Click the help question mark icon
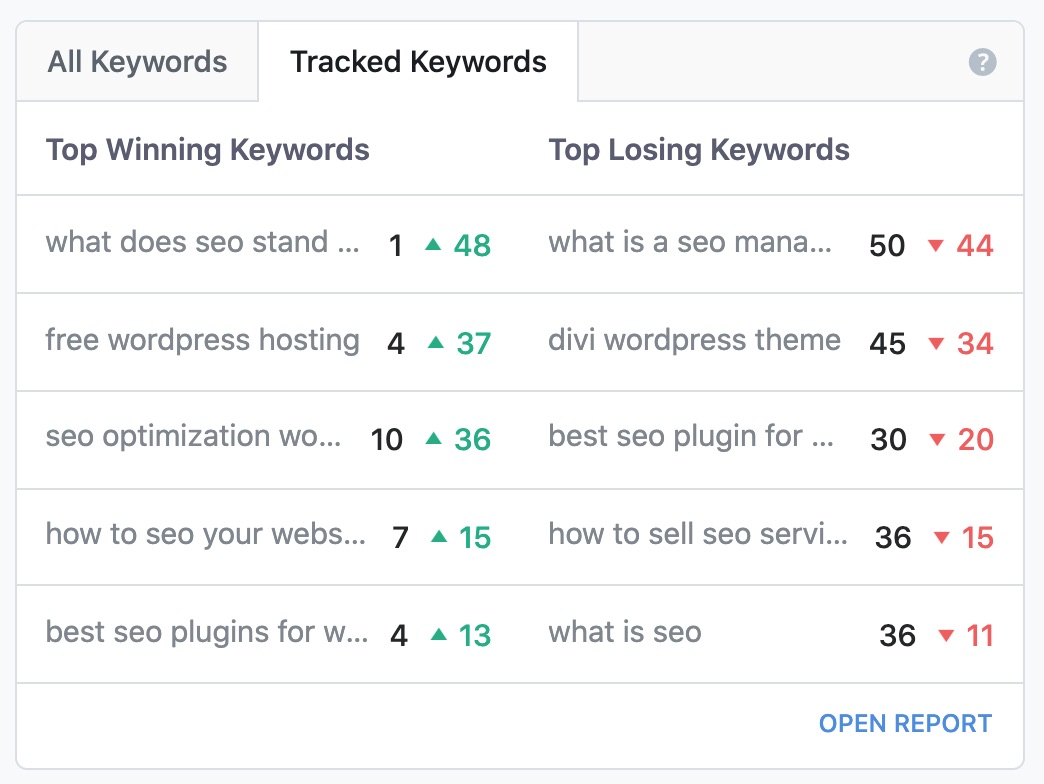 pyautogui.click(x=981, y=62)
